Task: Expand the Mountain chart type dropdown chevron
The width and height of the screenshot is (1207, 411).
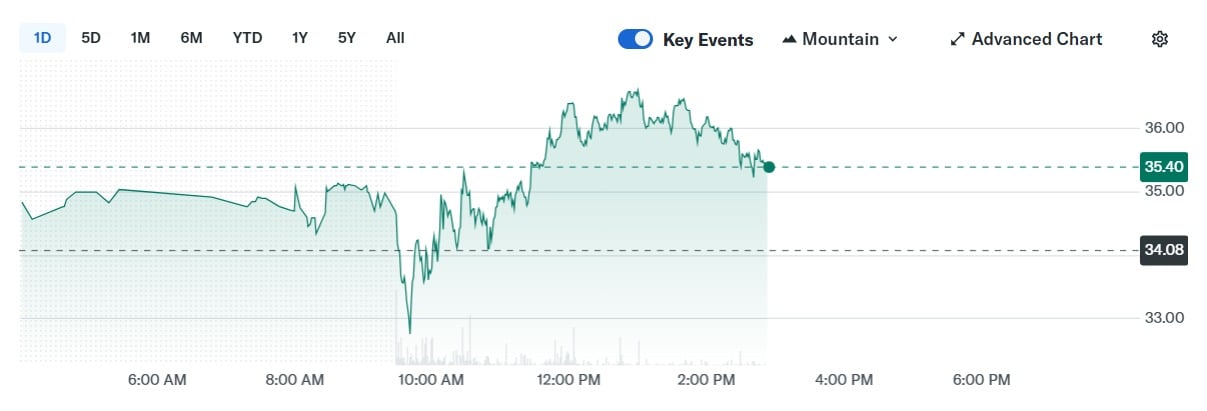Action: coord(893,39)
